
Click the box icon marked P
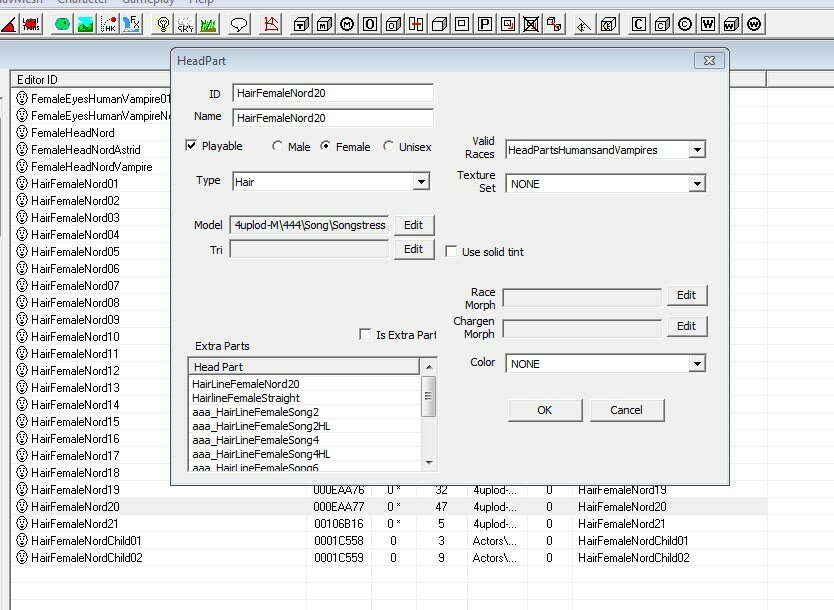pyautogui.click(x=485, y=24)
